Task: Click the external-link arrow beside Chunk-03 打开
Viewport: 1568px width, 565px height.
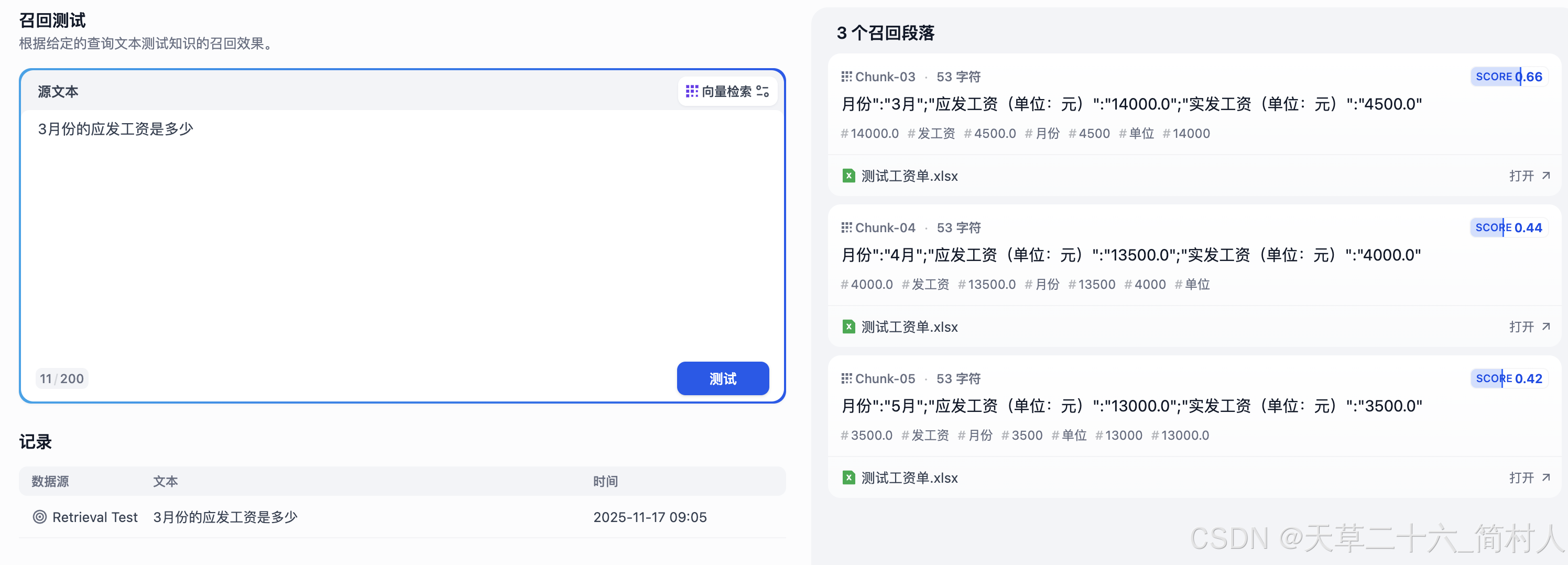Action: click(1545, 176)
